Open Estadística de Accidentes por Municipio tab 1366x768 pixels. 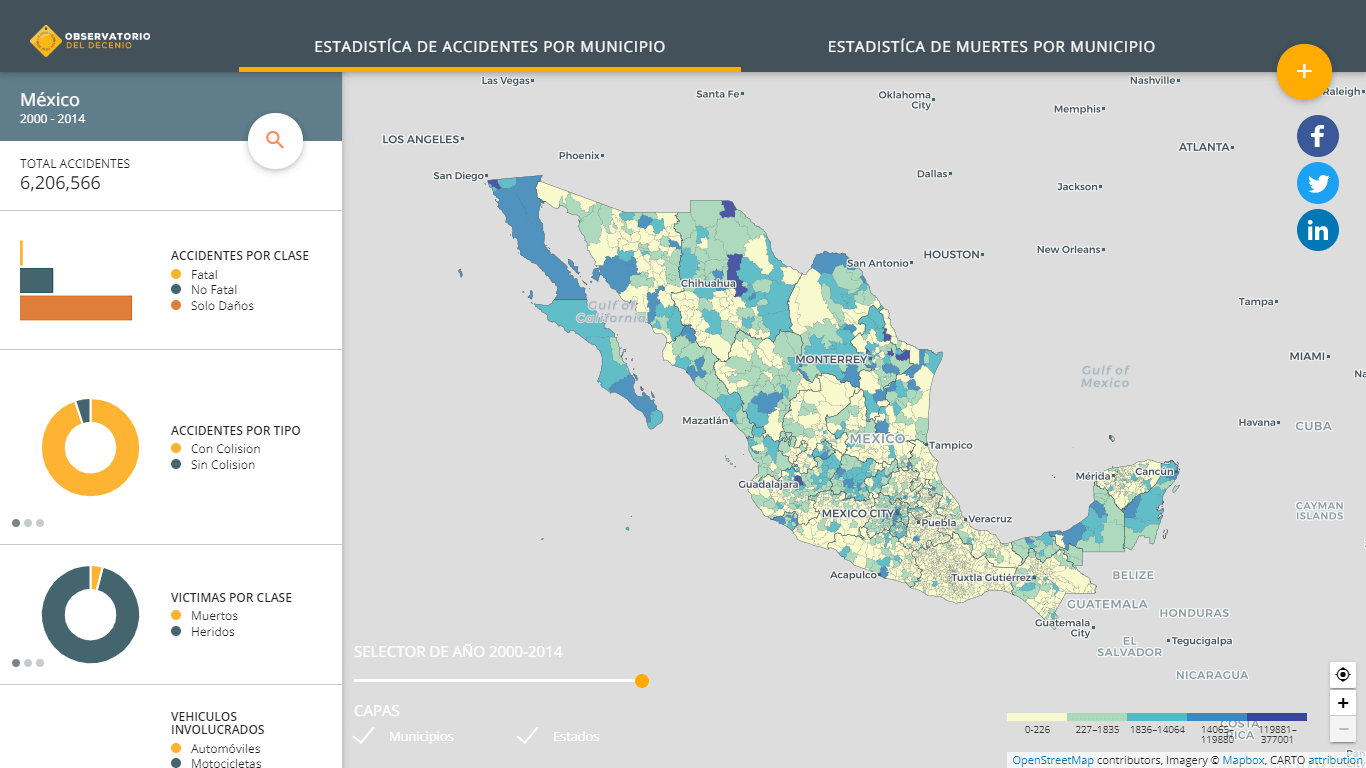point(489,47)
